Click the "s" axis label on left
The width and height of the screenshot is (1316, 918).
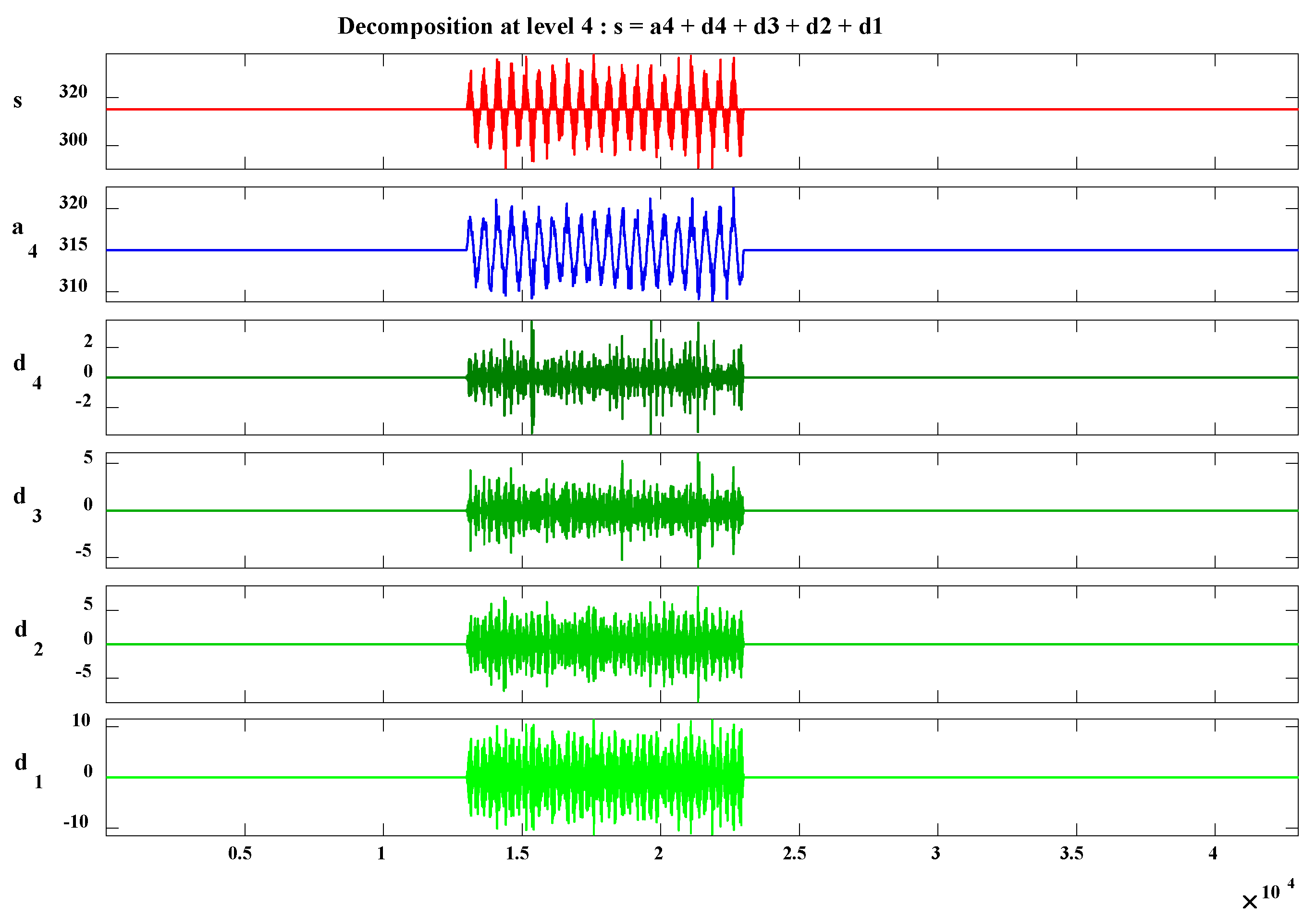tap(18, 101)
